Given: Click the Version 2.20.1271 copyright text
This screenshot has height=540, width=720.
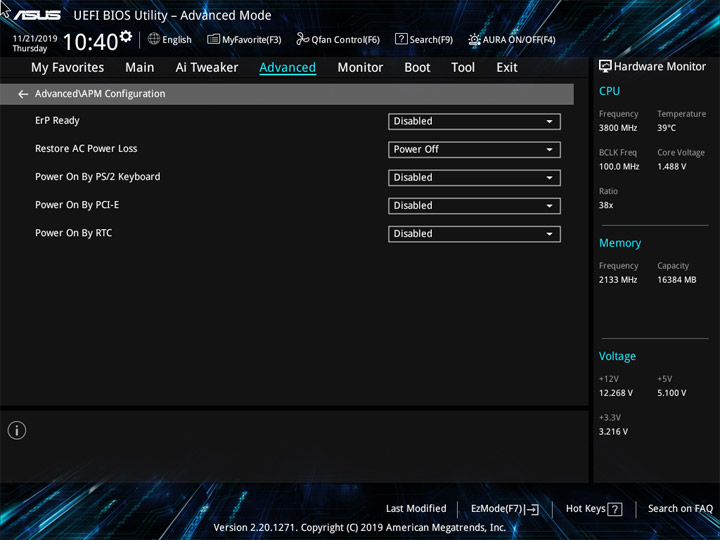Looking at the screenshot, I should pyautogui.click(x=360, y=528).
